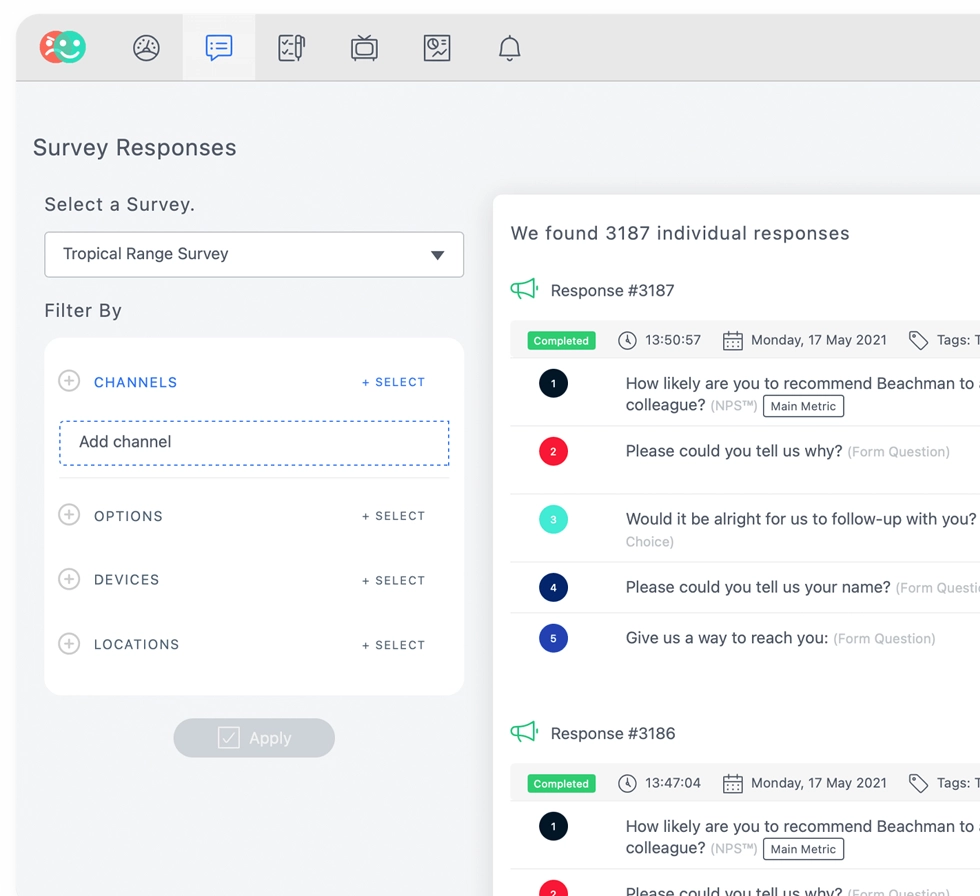Click red question 2 circle marker
980x896 pixels.
(x=553, y=451)
